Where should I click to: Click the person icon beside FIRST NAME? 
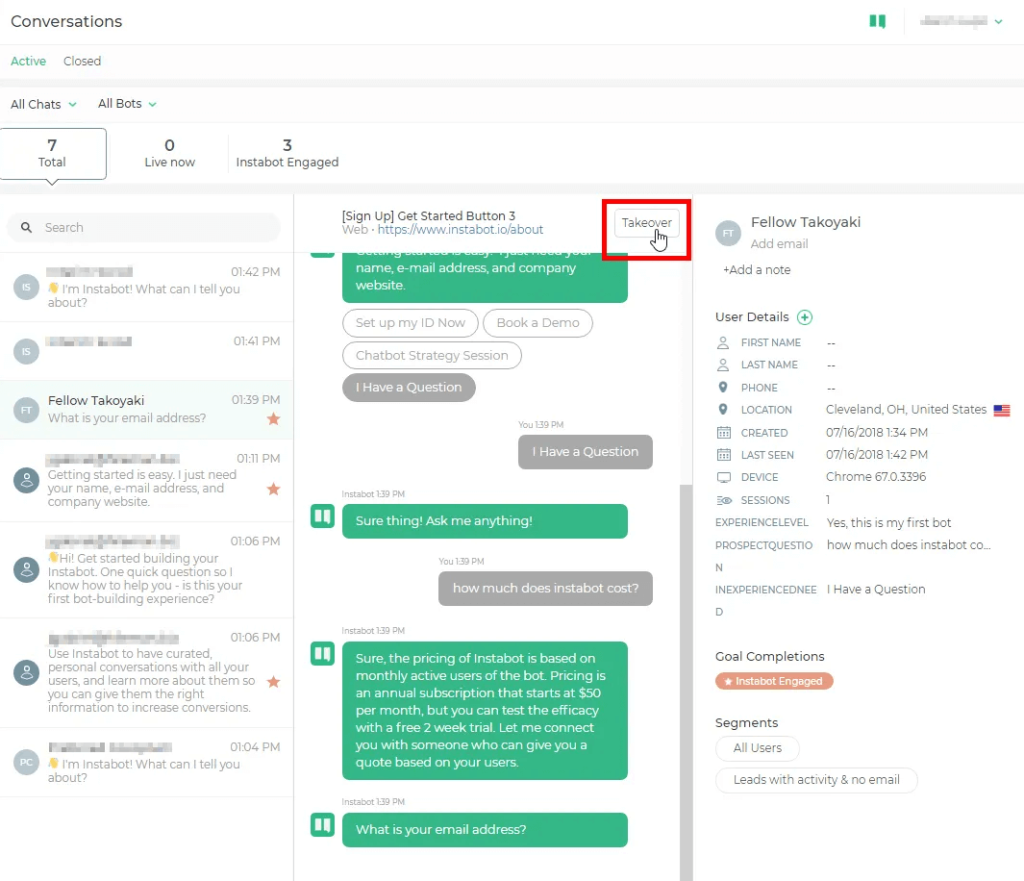(723, 343)
